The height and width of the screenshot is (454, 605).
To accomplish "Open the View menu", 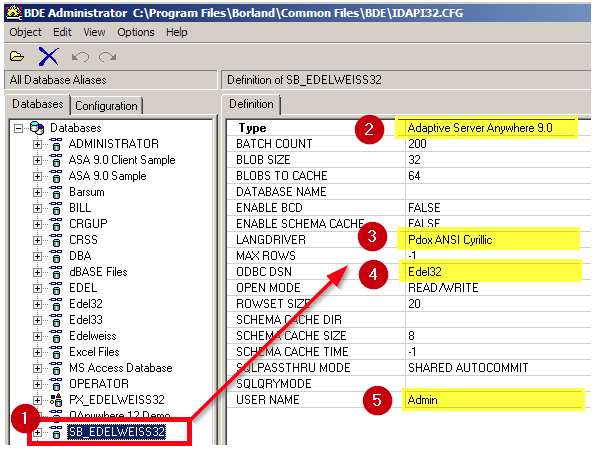I will pos(94,32).
